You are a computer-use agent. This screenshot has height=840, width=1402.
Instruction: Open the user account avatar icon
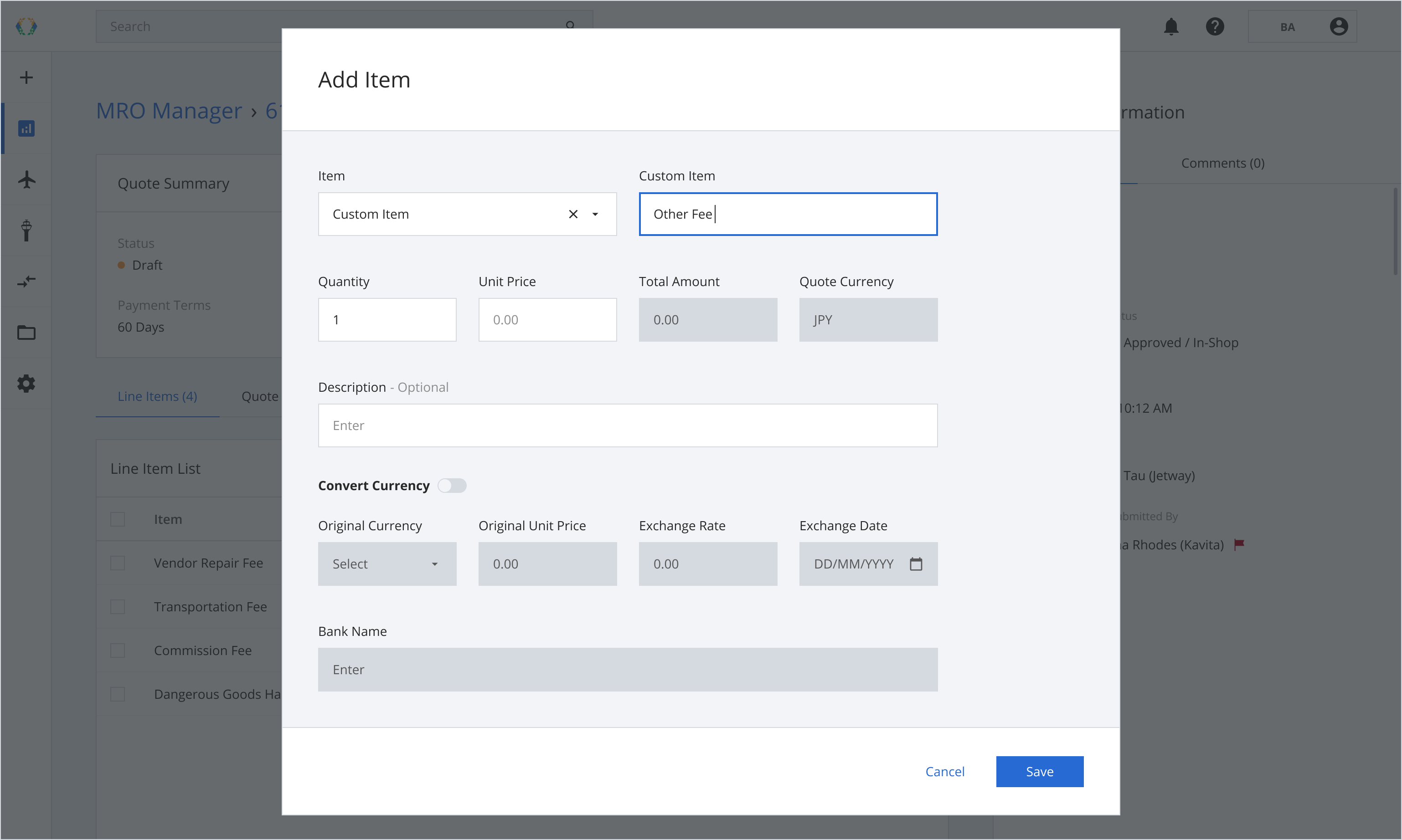click(1339, 26)
